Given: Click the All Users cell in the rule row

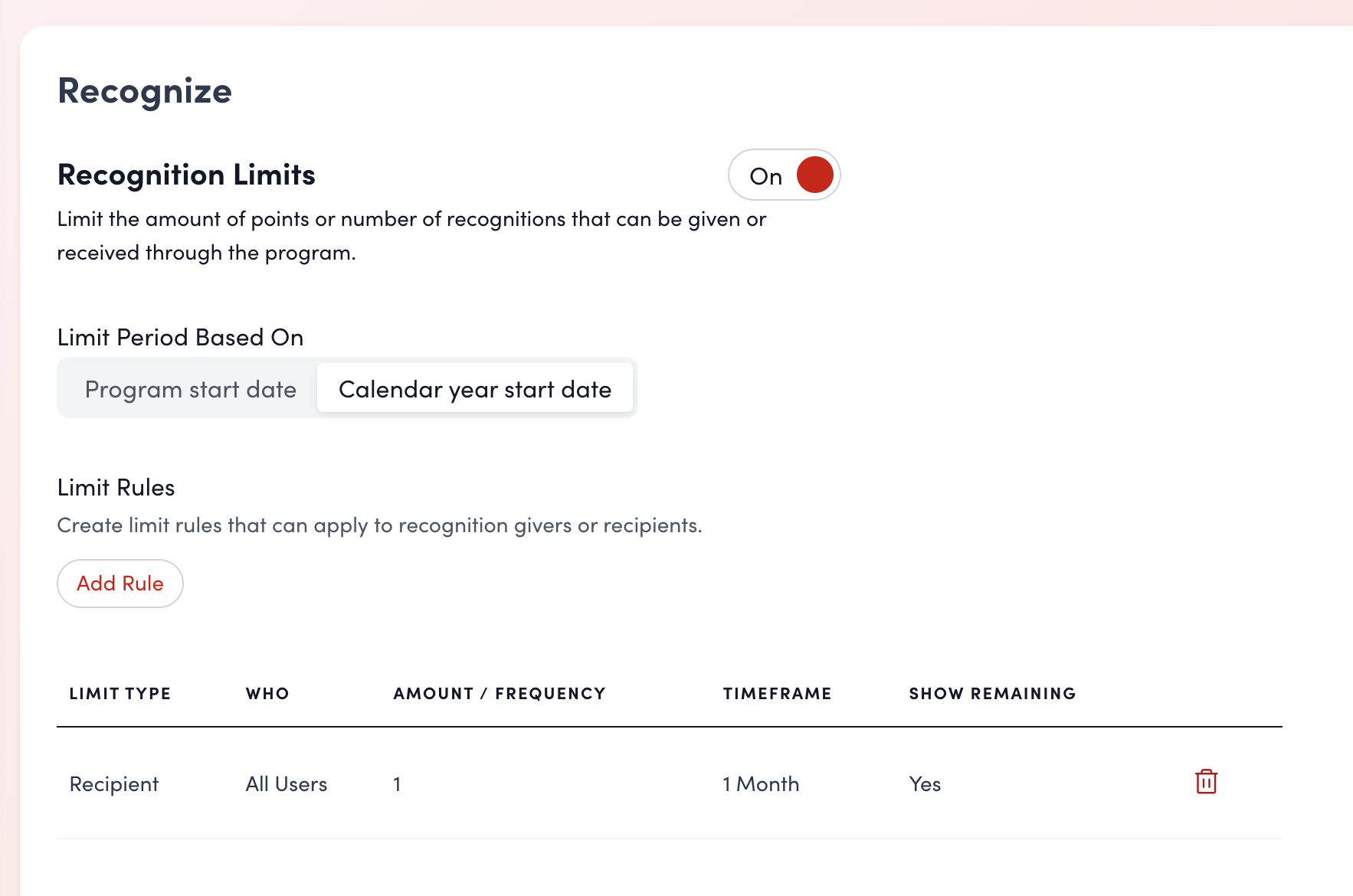Looking at the screenshot, I should (x=286, y=784).
